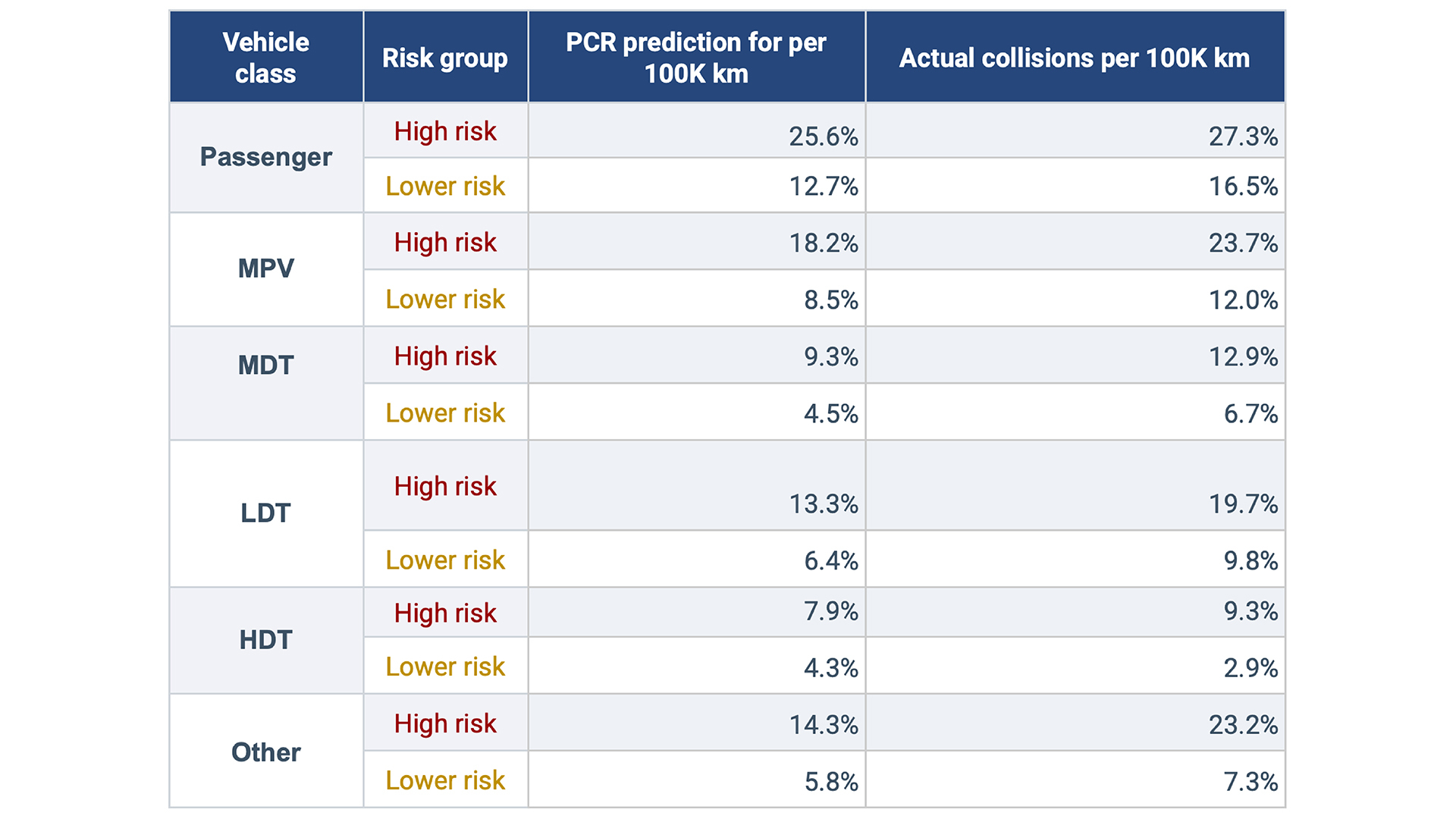Select the 18.2% prediction cell
The image size is (1456, 819).
pos(823,243)
